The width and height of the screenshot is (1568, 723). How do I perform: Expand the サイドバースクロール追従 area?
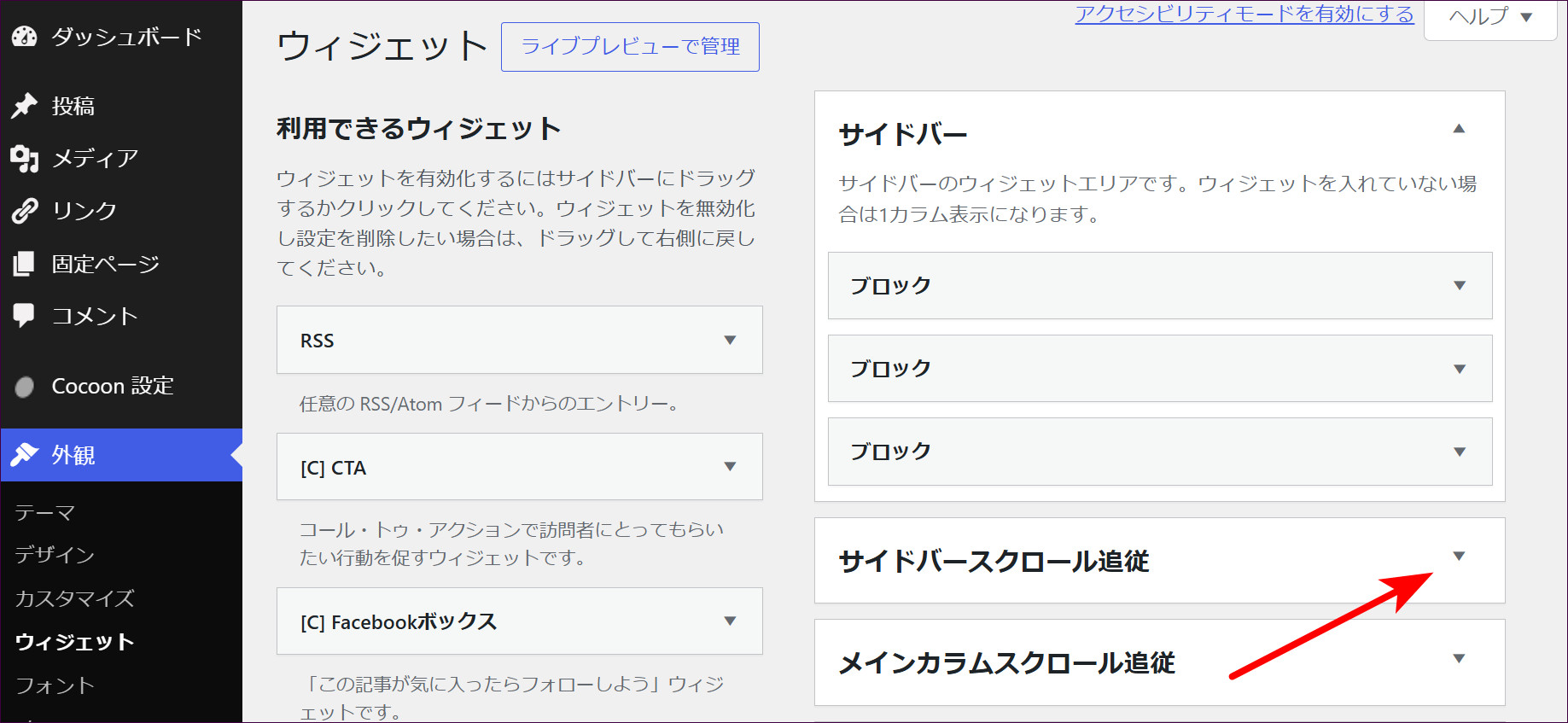(x=1459, y=557)
